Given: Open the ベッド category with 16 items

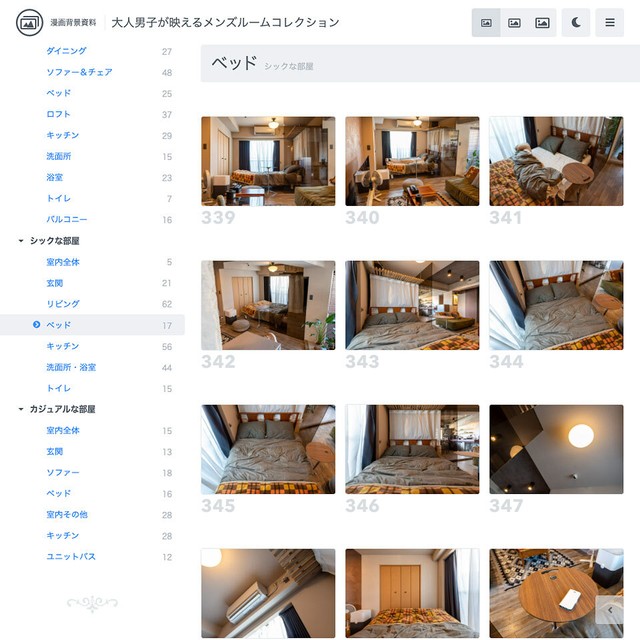Looking at the screenshot, I should pyautogui.click(x=58, y=493).
